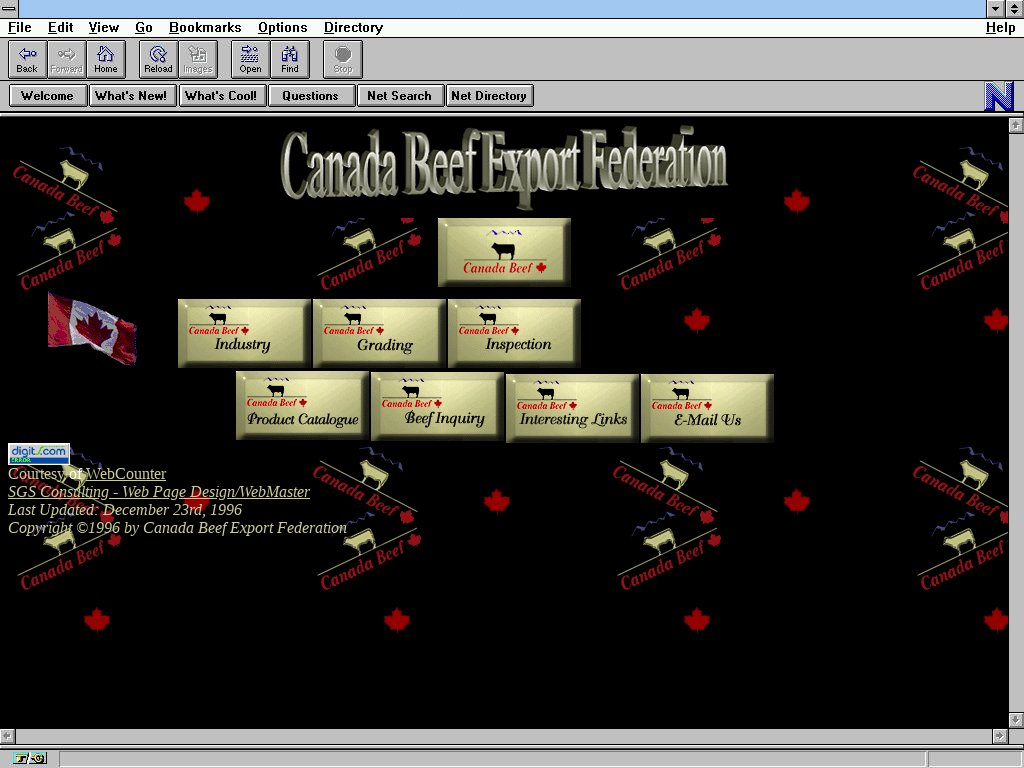Open the Bookmarks menu

[x=205, y=28]
